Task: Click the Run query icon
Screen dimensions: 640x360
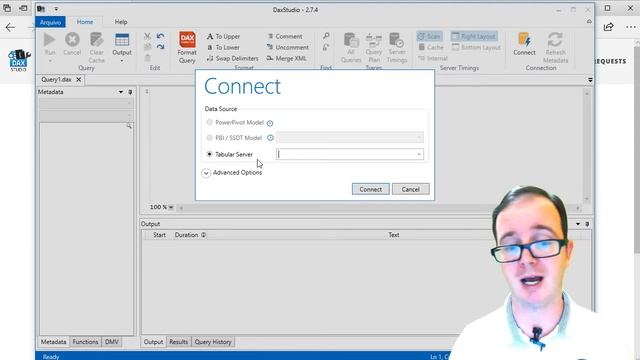Action: tap(50, 40)
